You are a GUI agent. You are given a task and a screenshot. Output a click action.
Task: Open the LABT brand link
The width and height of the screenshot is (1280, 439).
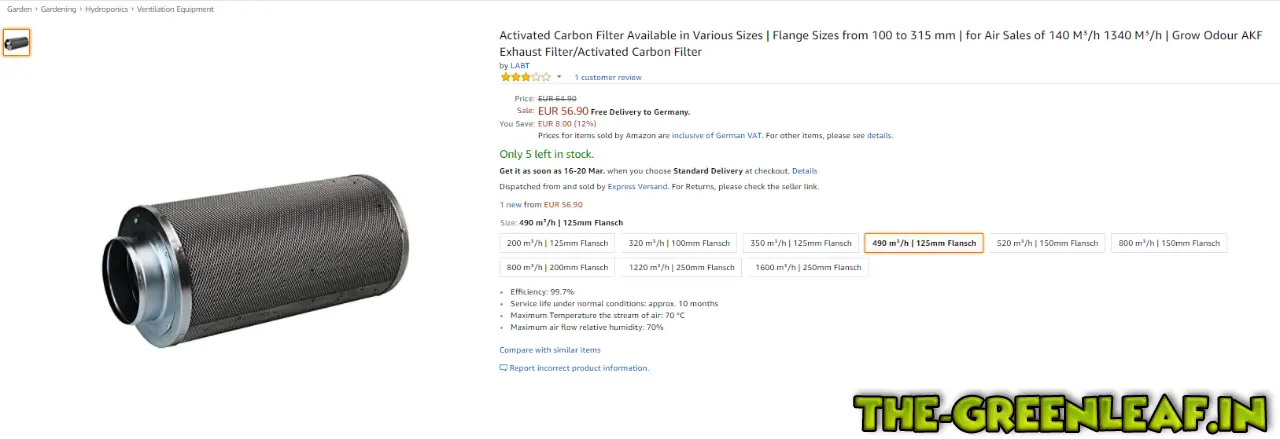(520, 66)
